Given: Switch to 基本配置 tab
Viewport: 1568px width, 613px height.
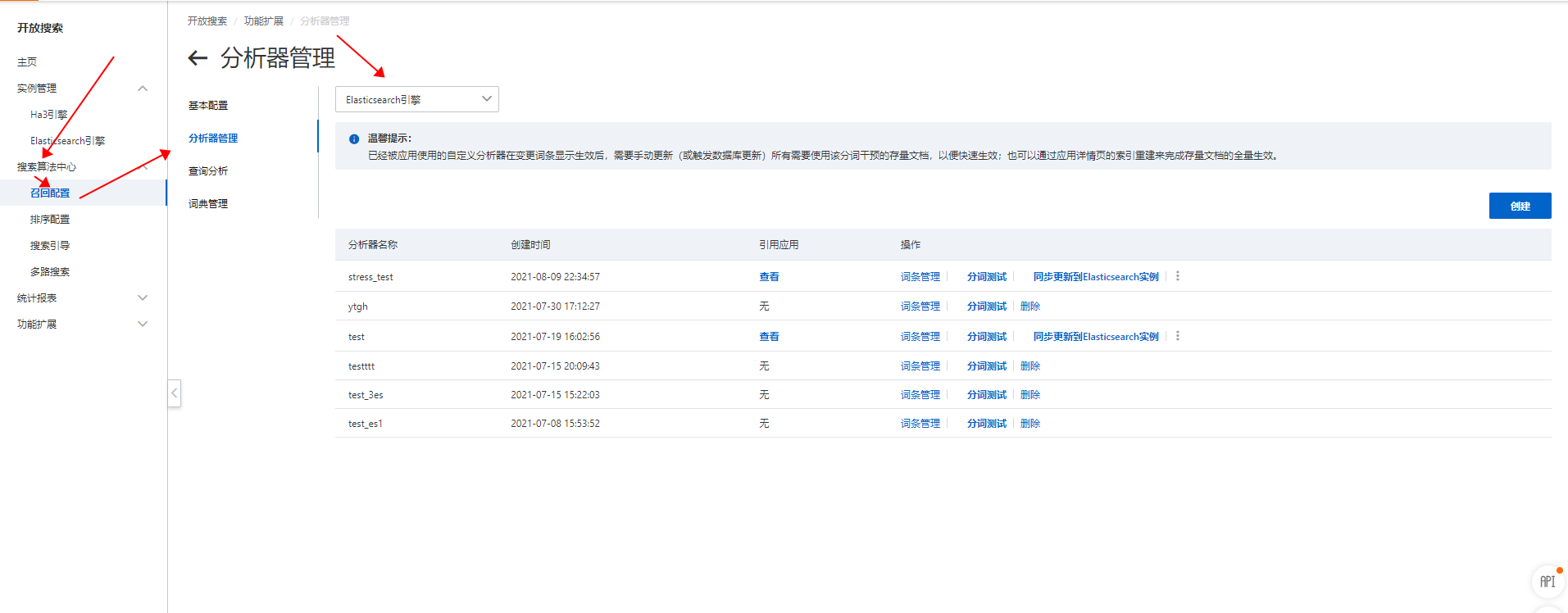Looking at the screenshot, I should (208, 106).
